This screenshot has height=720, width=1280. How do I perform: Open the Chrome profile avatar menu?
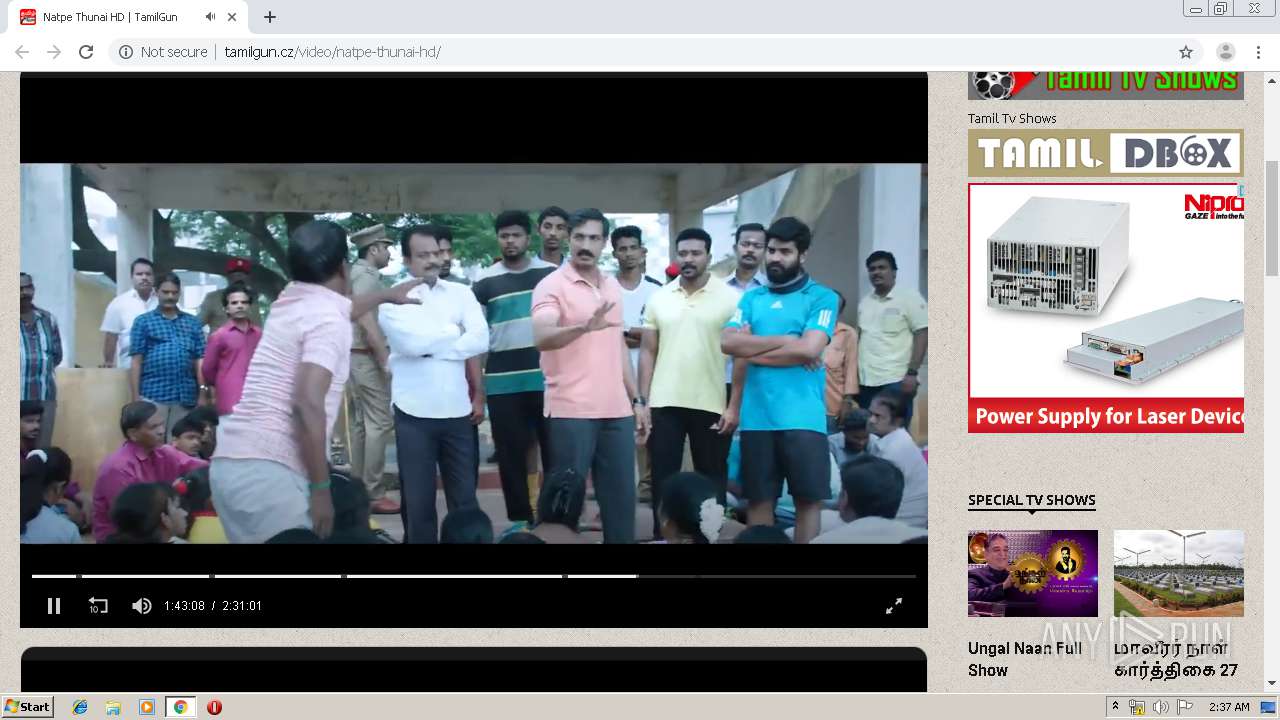click(1225, 52)
